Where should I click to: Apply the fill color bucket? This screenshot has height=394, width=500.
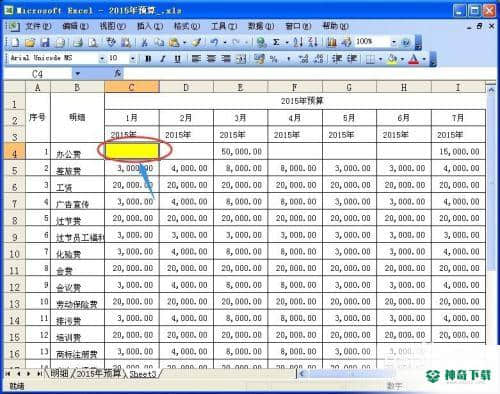pos(393,59)
